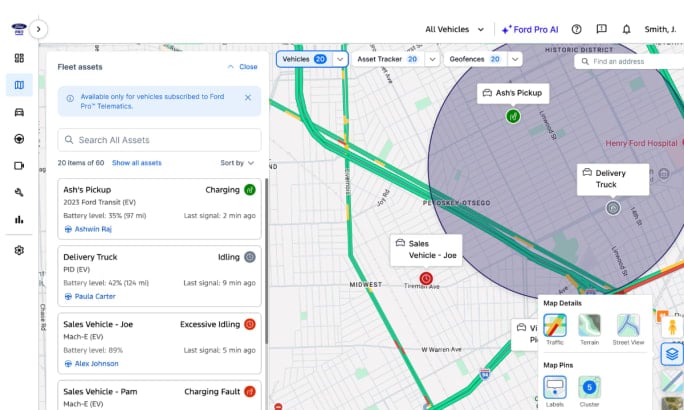Toggle the map layers button
The image size is (684, 410).
[672, 354]
